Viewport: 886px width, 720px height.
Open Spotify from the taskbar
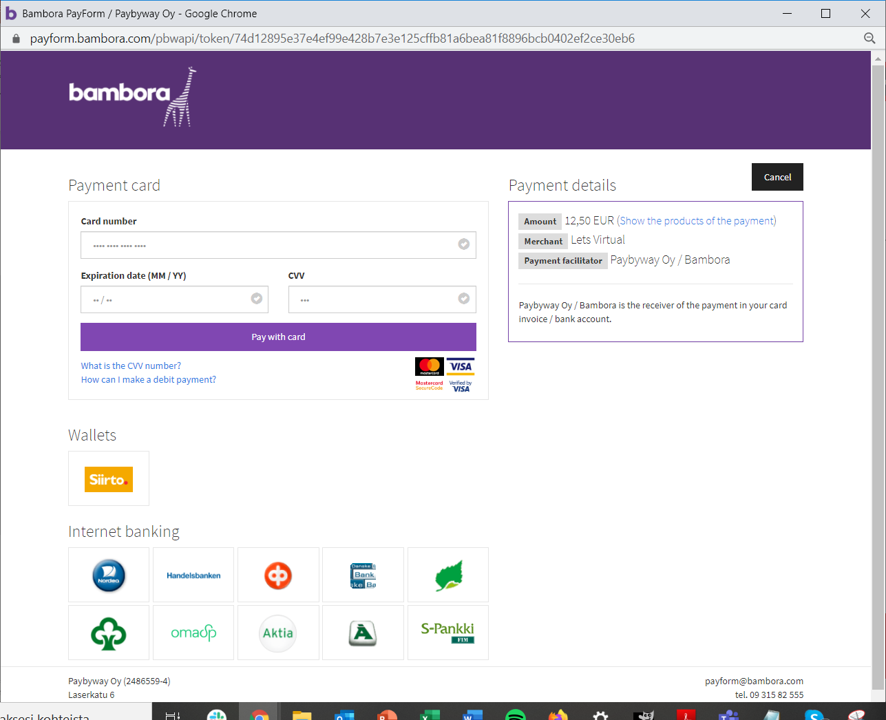tap(515, 714)
